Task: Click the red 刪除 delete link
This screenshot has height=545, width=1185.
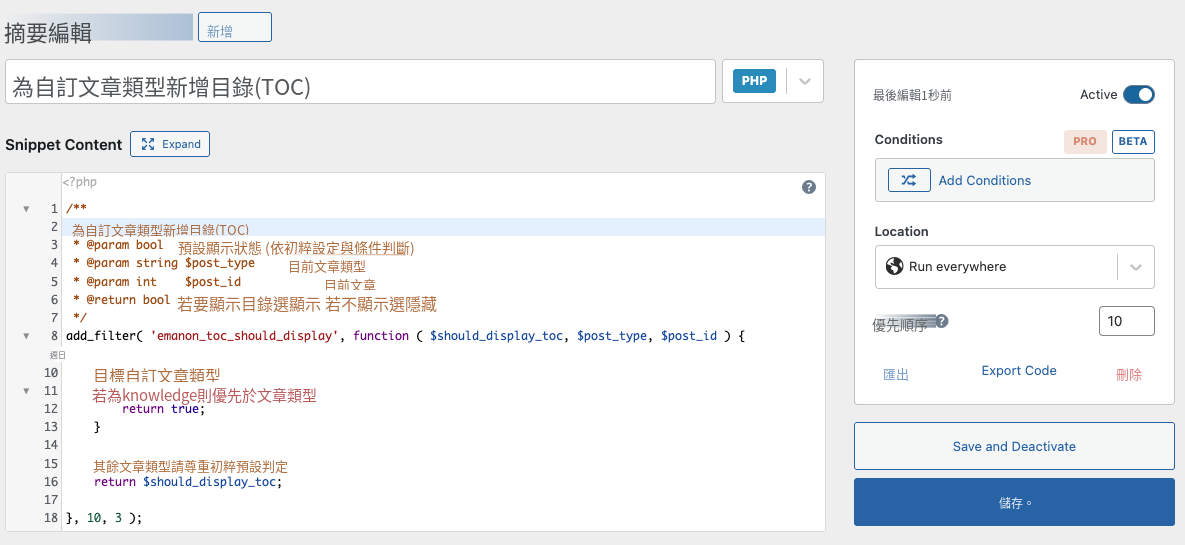Action: point(1128,374)
